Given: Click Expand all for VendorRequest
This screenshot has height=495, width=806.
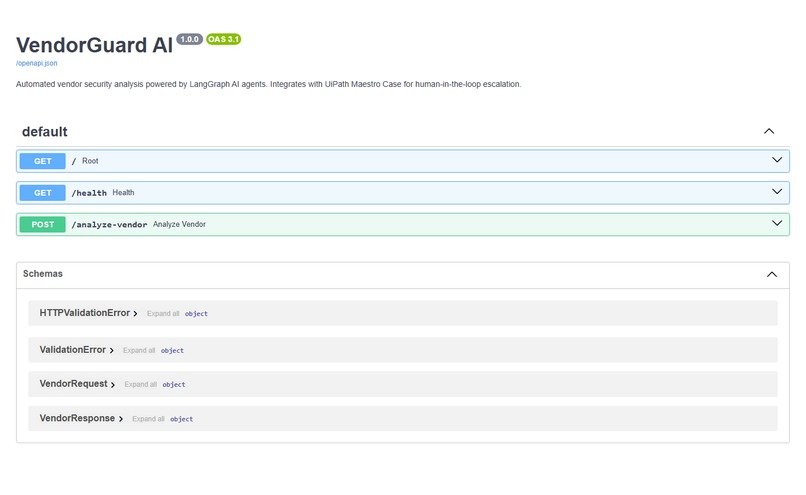Looking at the screenshot, I should coord(140,384).
